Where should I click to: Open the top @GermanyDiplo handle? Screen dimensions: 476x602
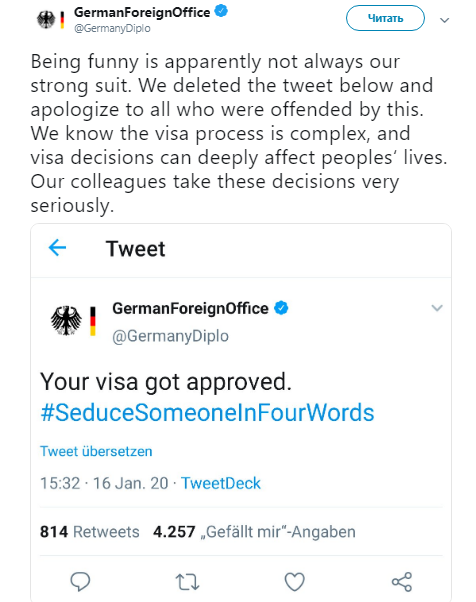(112, 28)
